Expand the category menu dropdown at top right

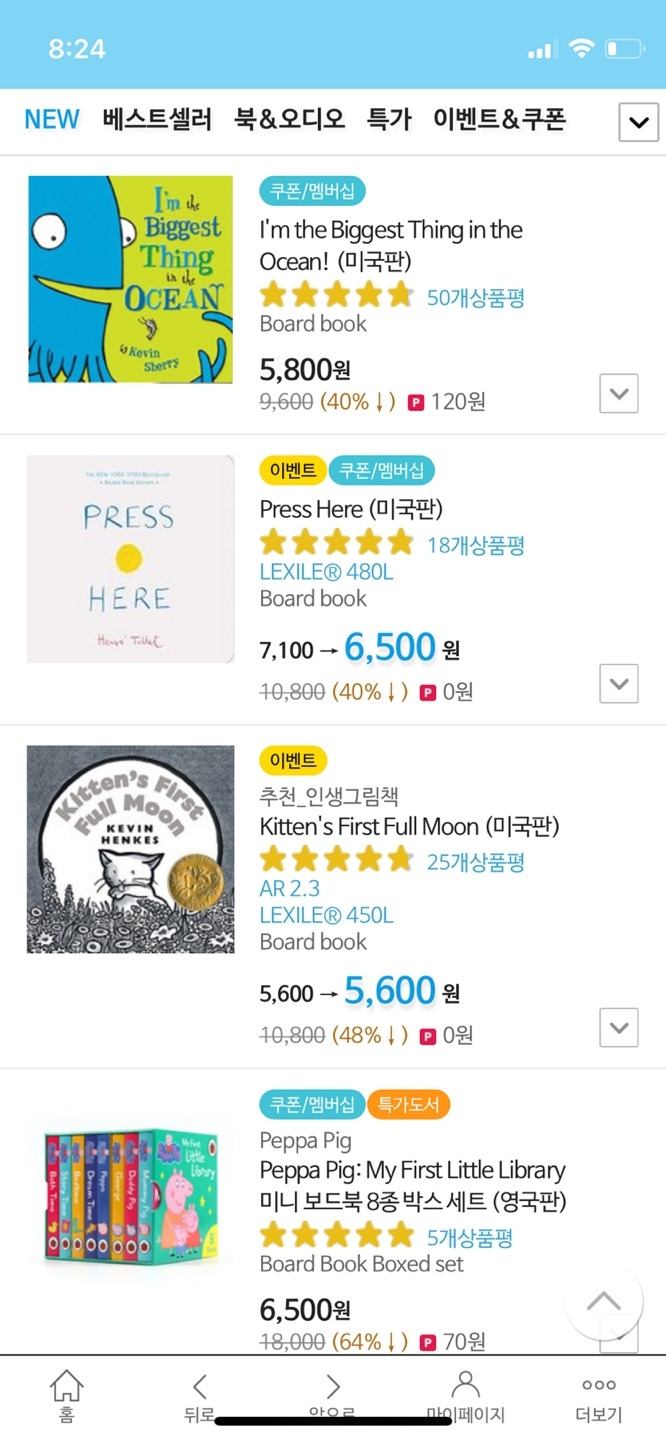coord(638,123)
